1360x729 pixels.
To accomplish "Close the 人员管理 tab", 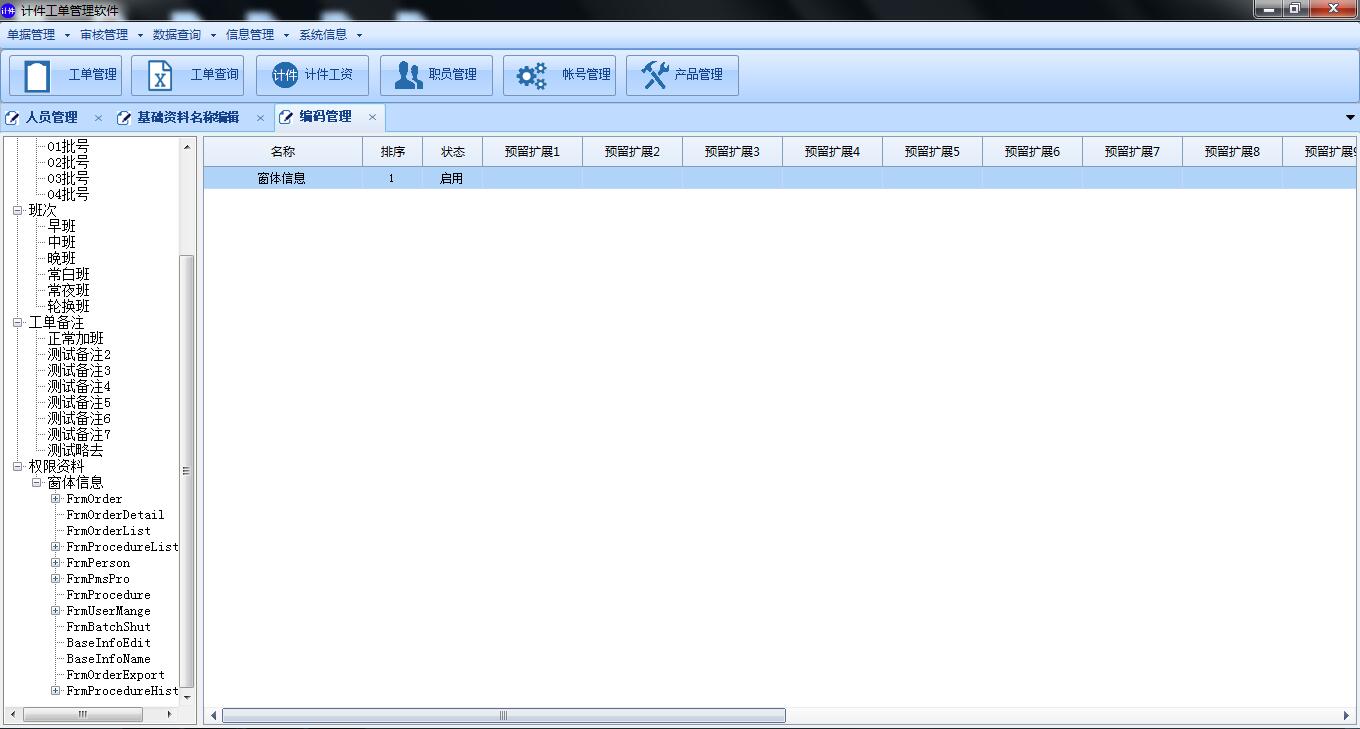I will tap(98, 118).
